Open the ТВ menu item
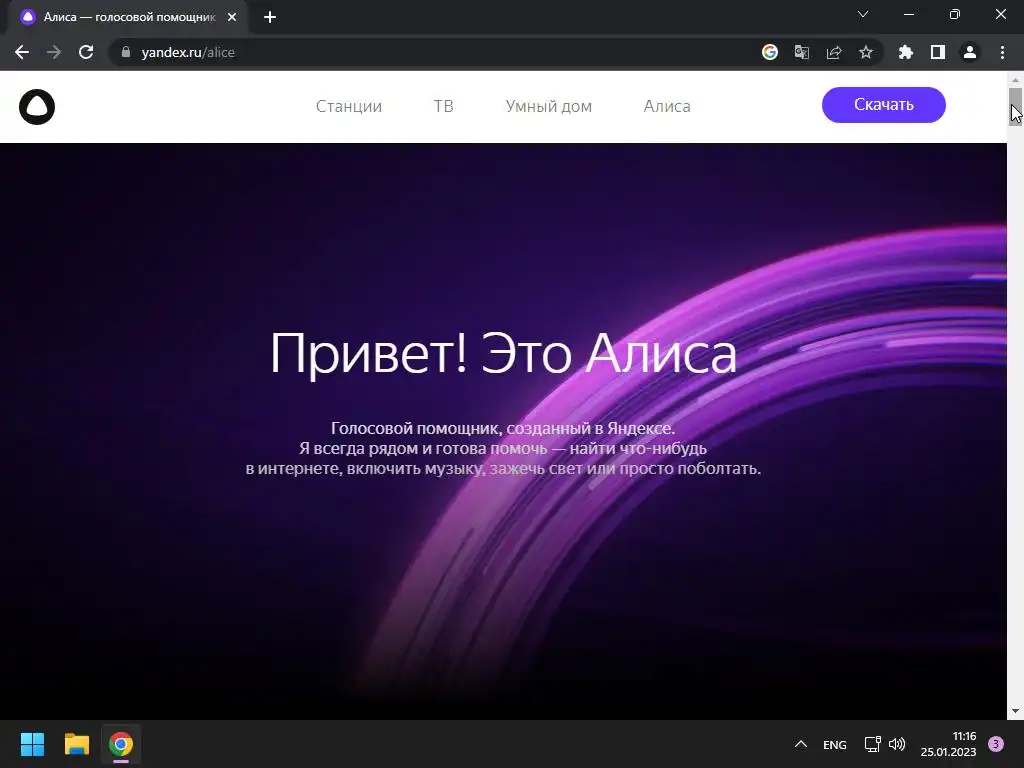 click(x=443, y=106)
